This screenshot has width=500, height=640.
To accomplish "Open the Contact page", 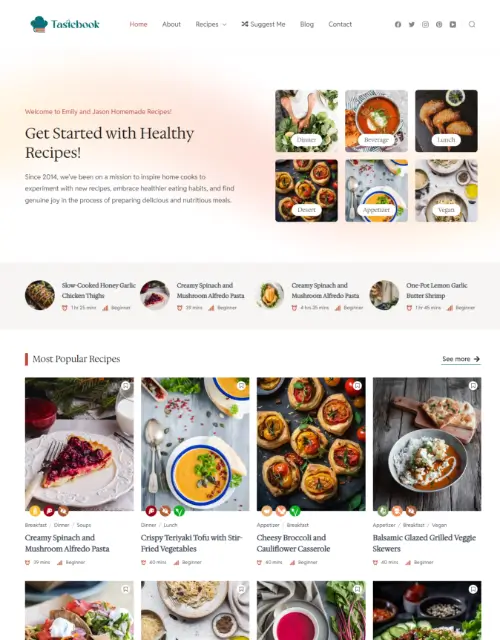I will coord(340,24).
